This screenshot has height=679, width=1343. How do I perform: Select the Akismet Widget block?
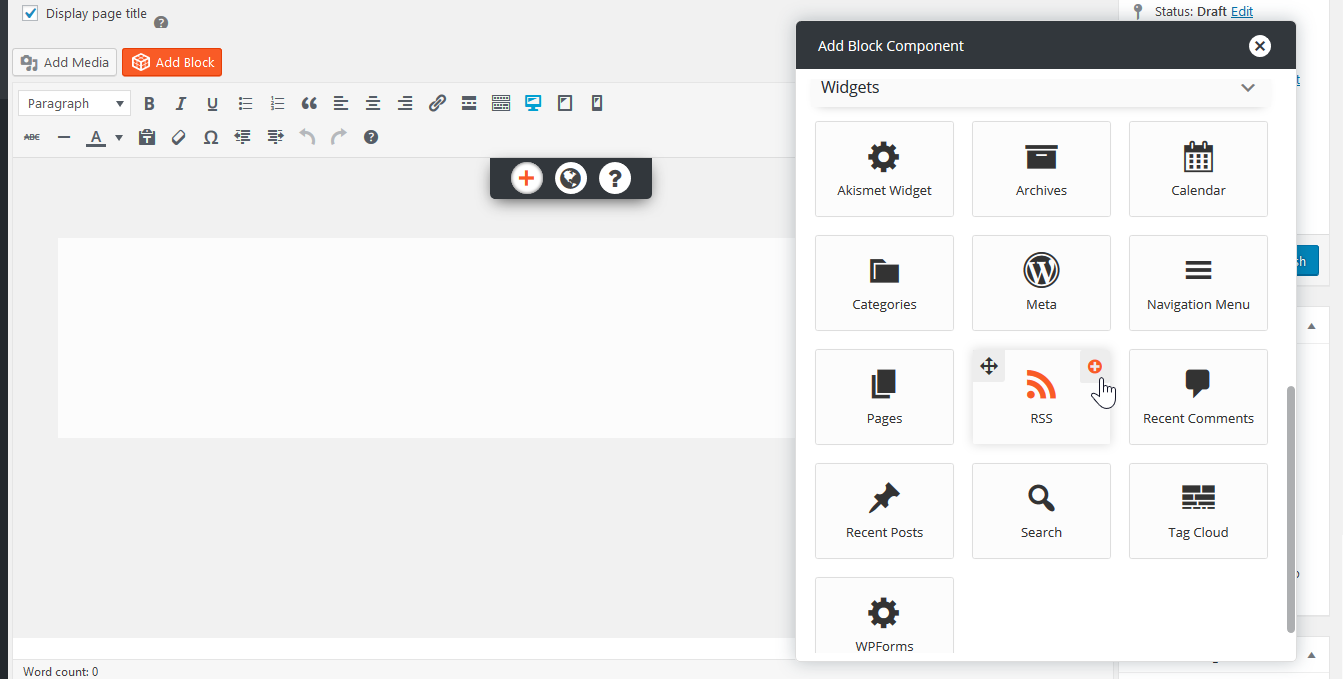[884, 169]
